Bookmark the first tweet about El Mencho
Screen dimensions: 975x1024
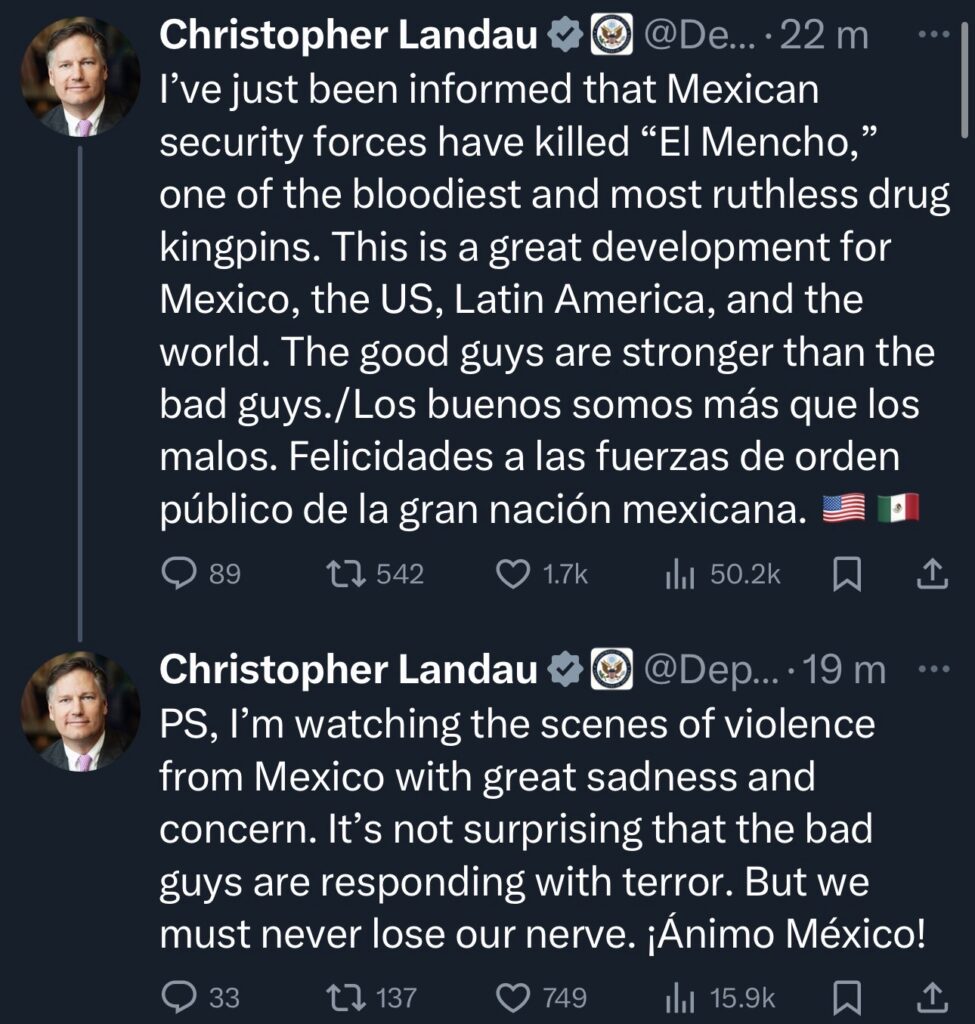click(847, 574)
